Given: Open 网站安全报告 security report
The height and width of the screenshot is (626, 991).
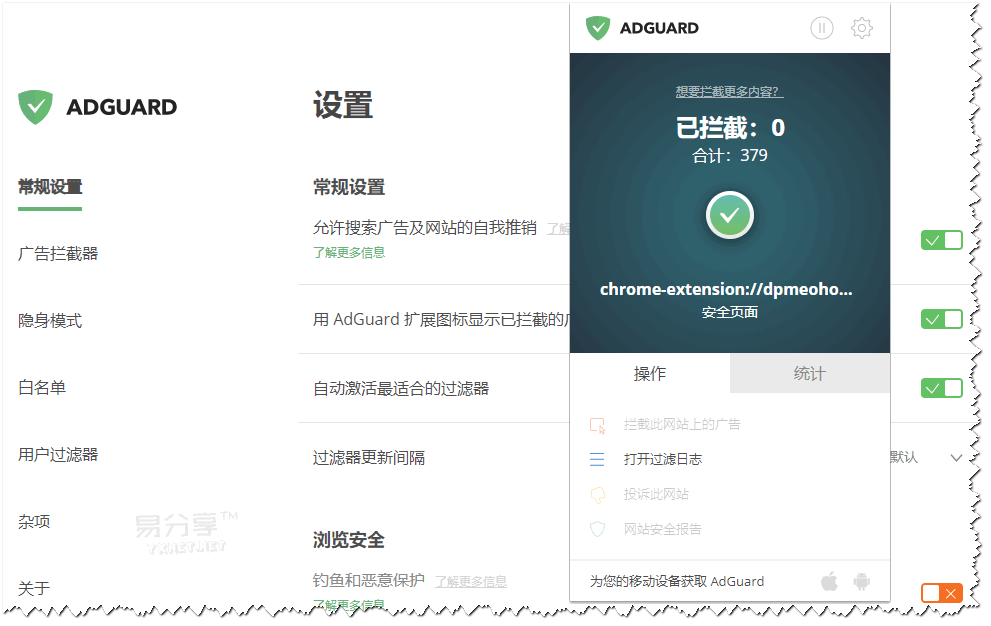Looking at the screenshot, I should [597, 530].
